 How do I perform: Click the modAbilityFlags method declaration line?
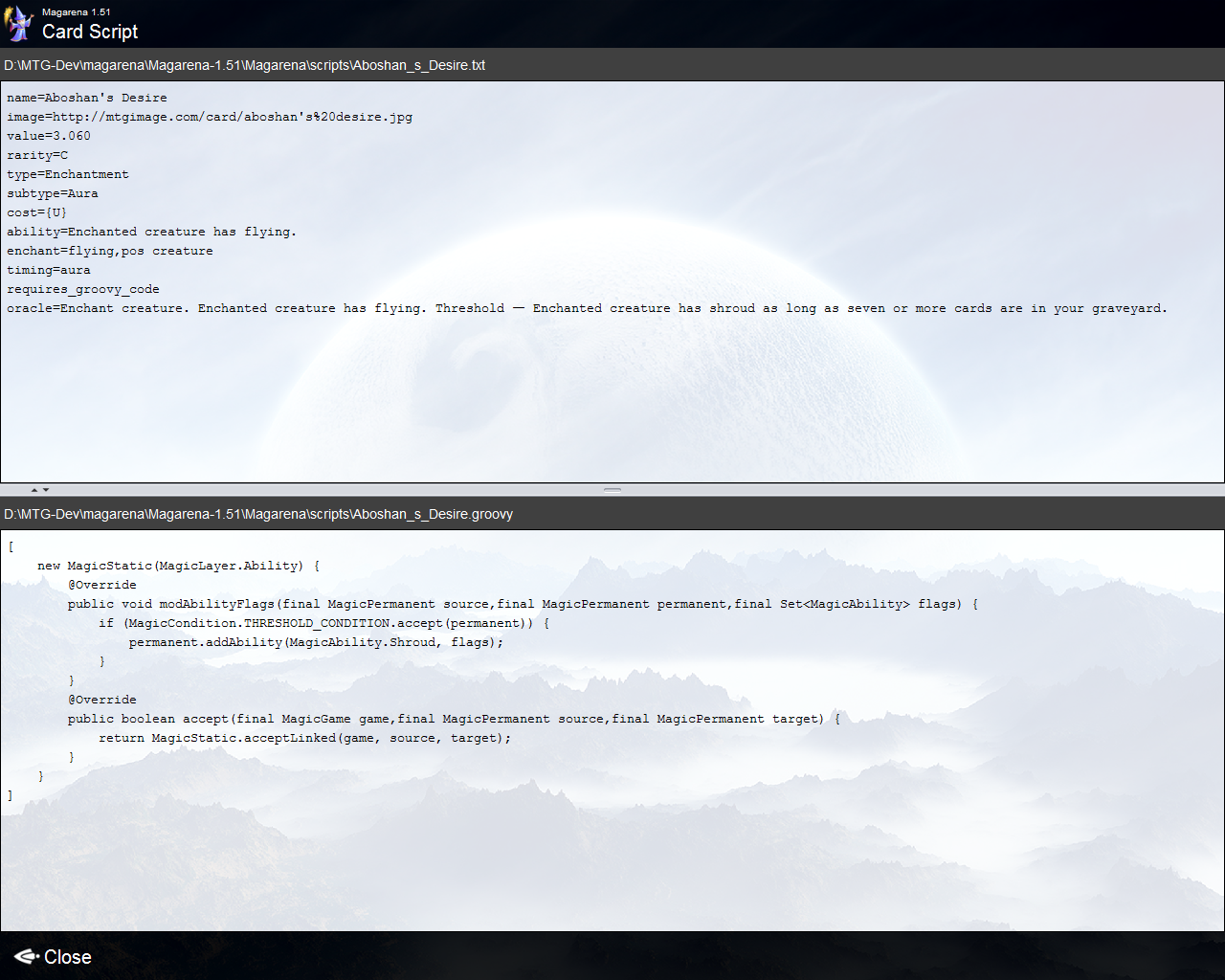(523, 604)
